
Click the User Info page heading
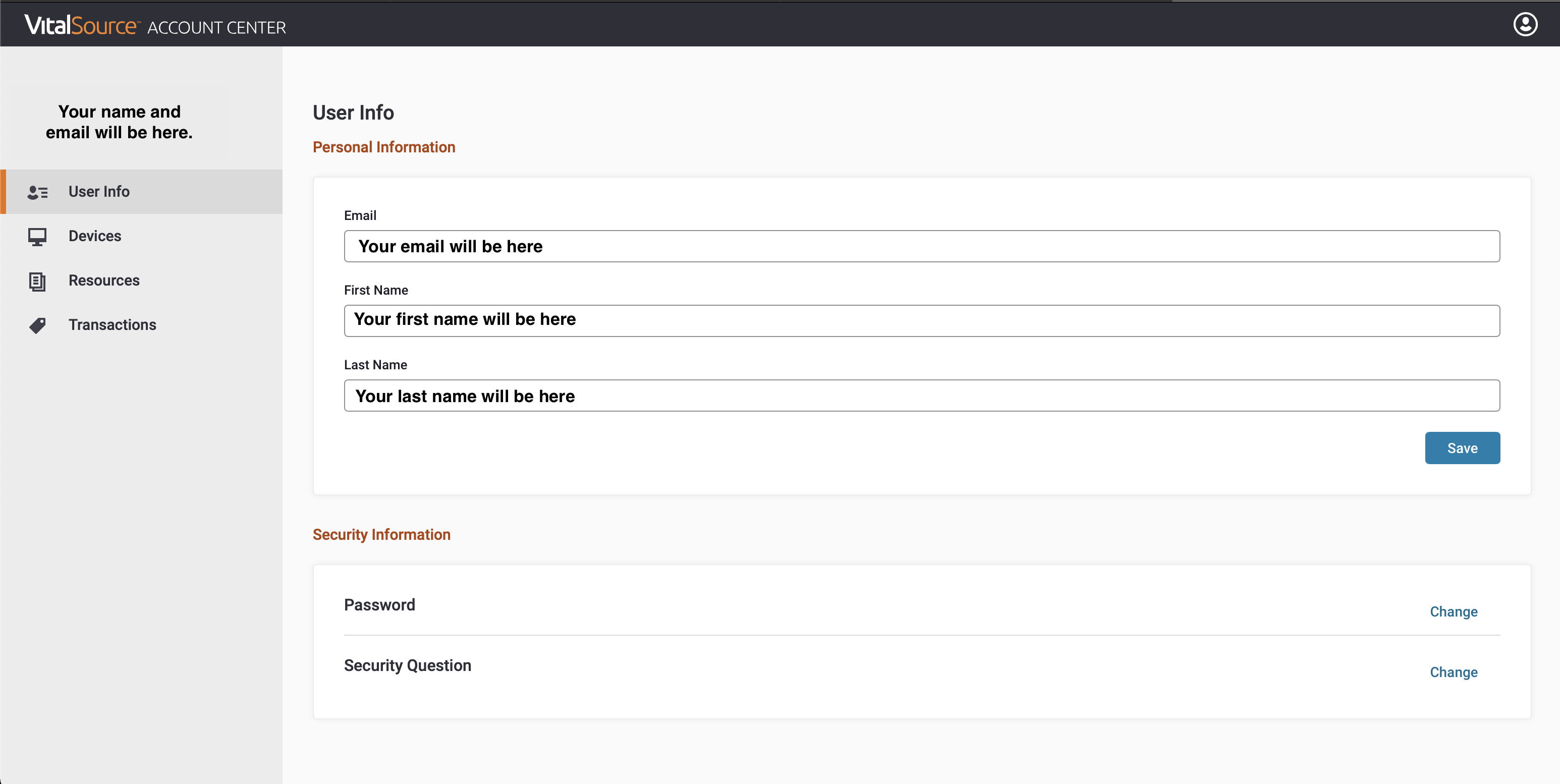353,113
